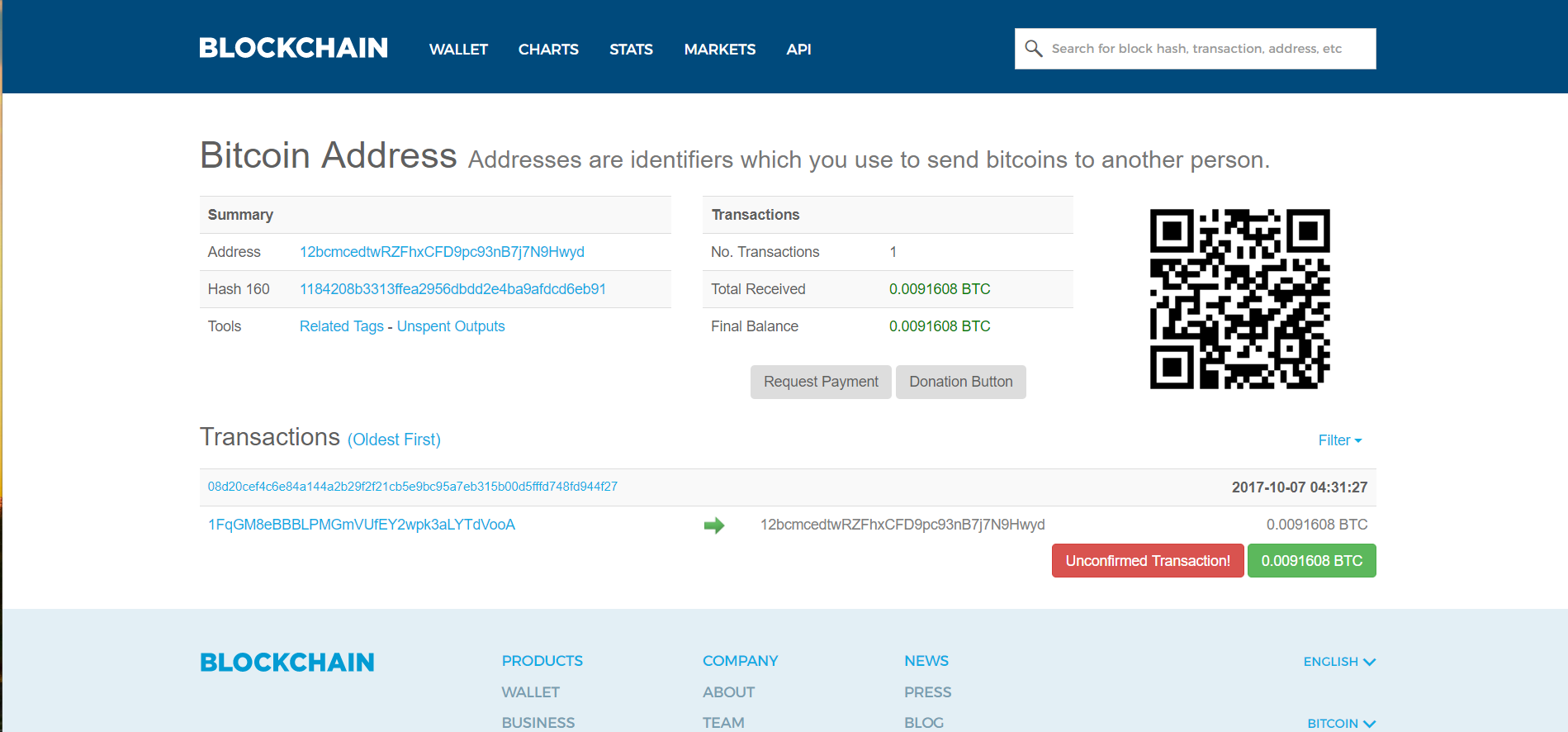
Task: Click the green 0.0091608 BTC button
Action: [1312, 561]
